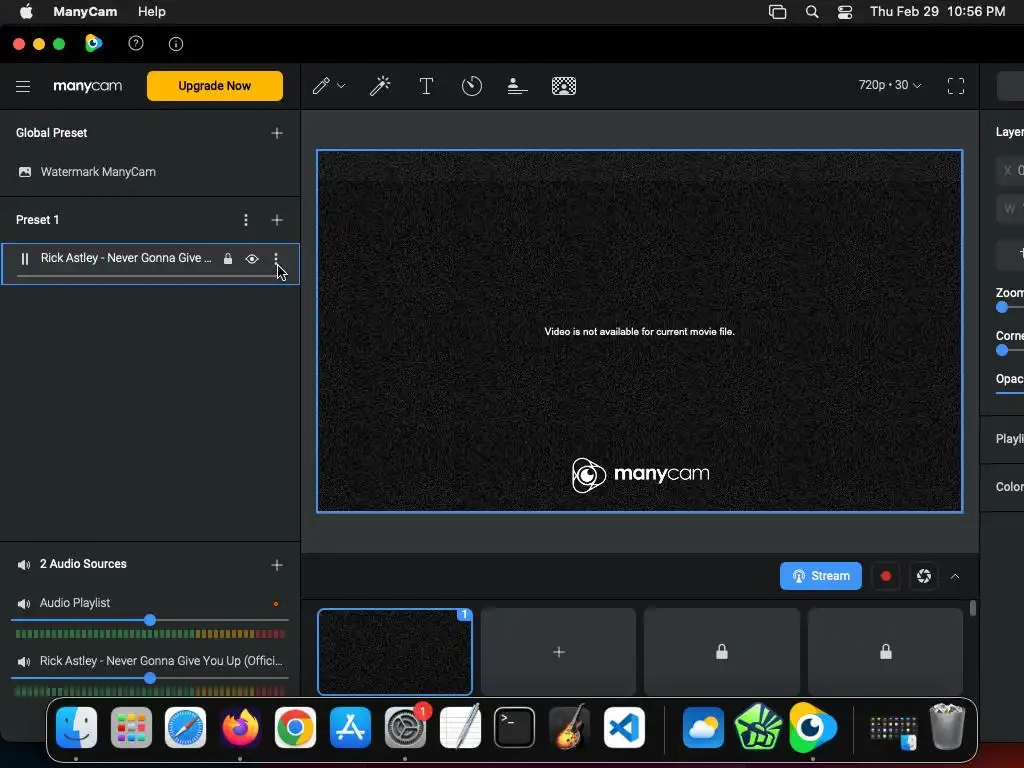Open the effects magic wand tool
Image resolution: width=1024 pixels, height=768 pixels.
click(x=380, y=86)
